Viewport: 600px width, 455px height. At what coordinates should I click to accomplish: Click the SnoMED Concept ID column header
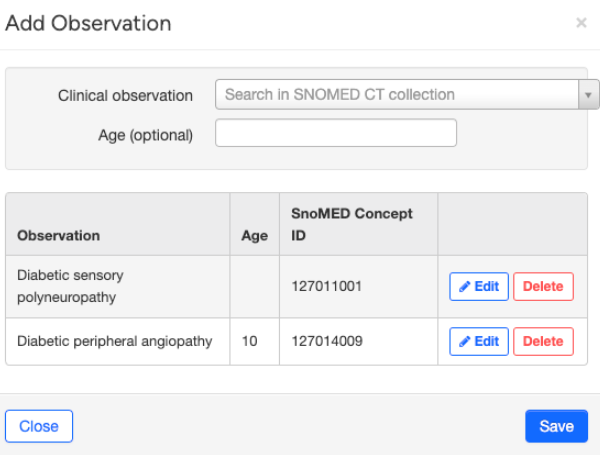coord(351,224)
